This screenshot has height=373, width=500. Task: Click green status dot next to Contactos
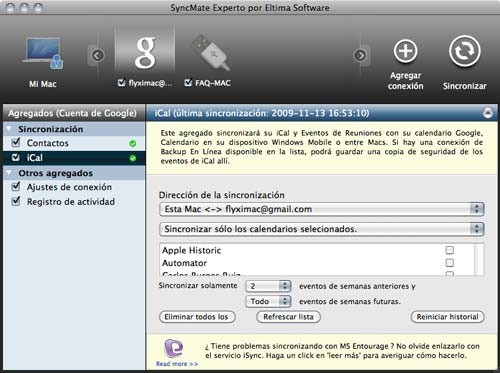[133, 143]
